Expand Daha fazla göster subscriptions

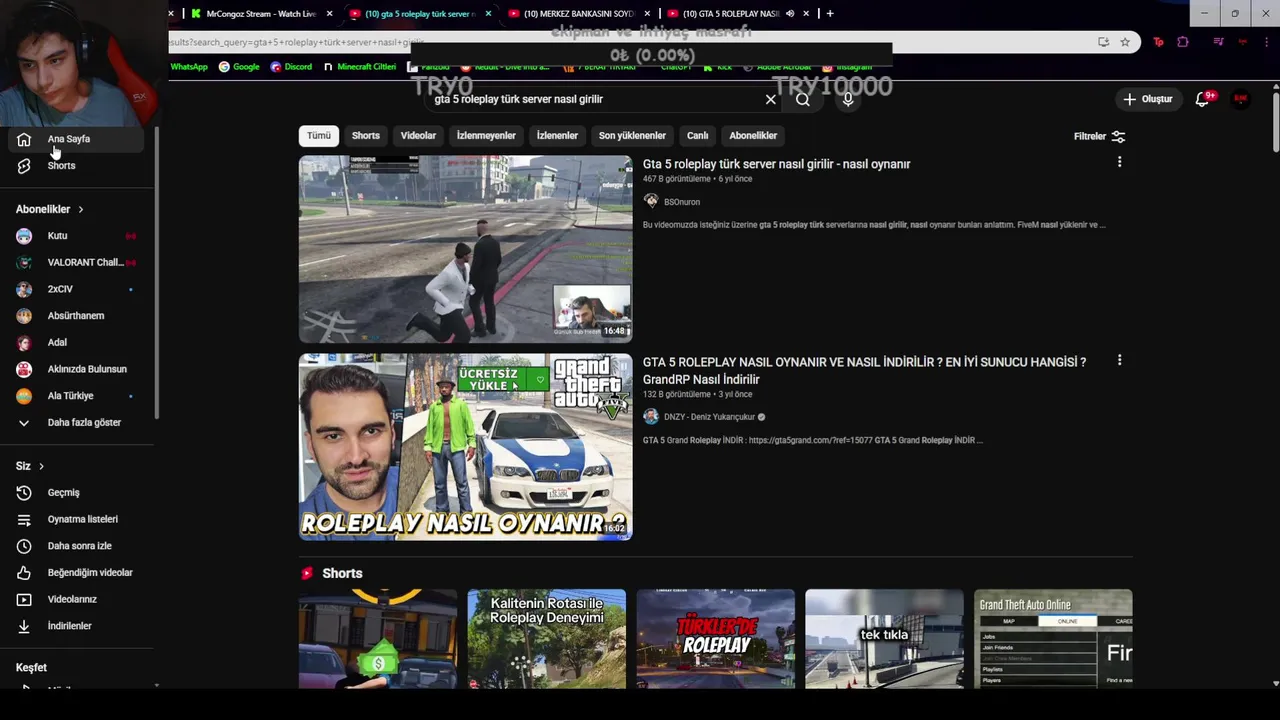(x=76, y=423)
